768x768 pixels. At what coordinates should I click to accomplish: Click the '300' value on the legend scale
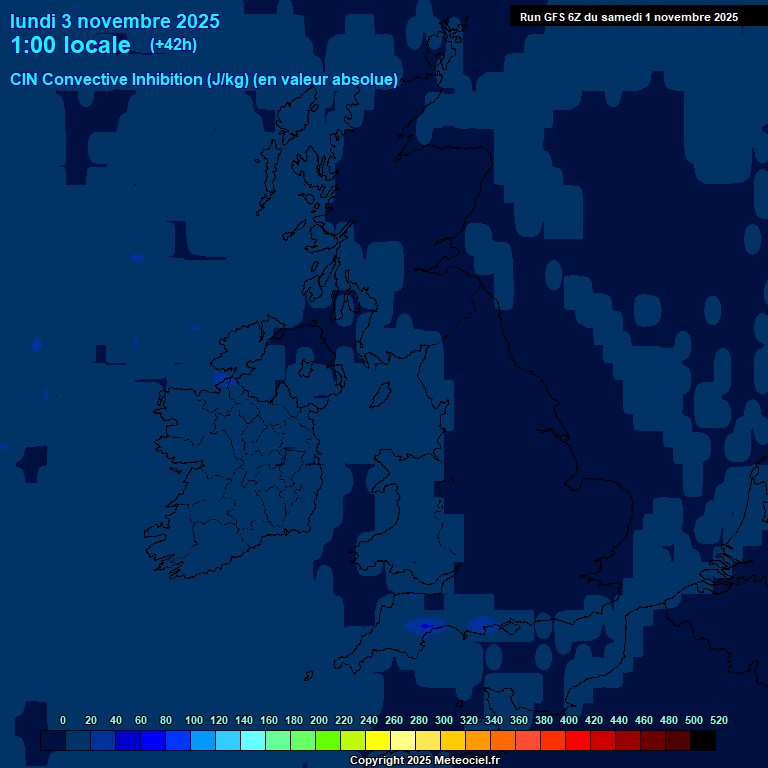[443, 720]
